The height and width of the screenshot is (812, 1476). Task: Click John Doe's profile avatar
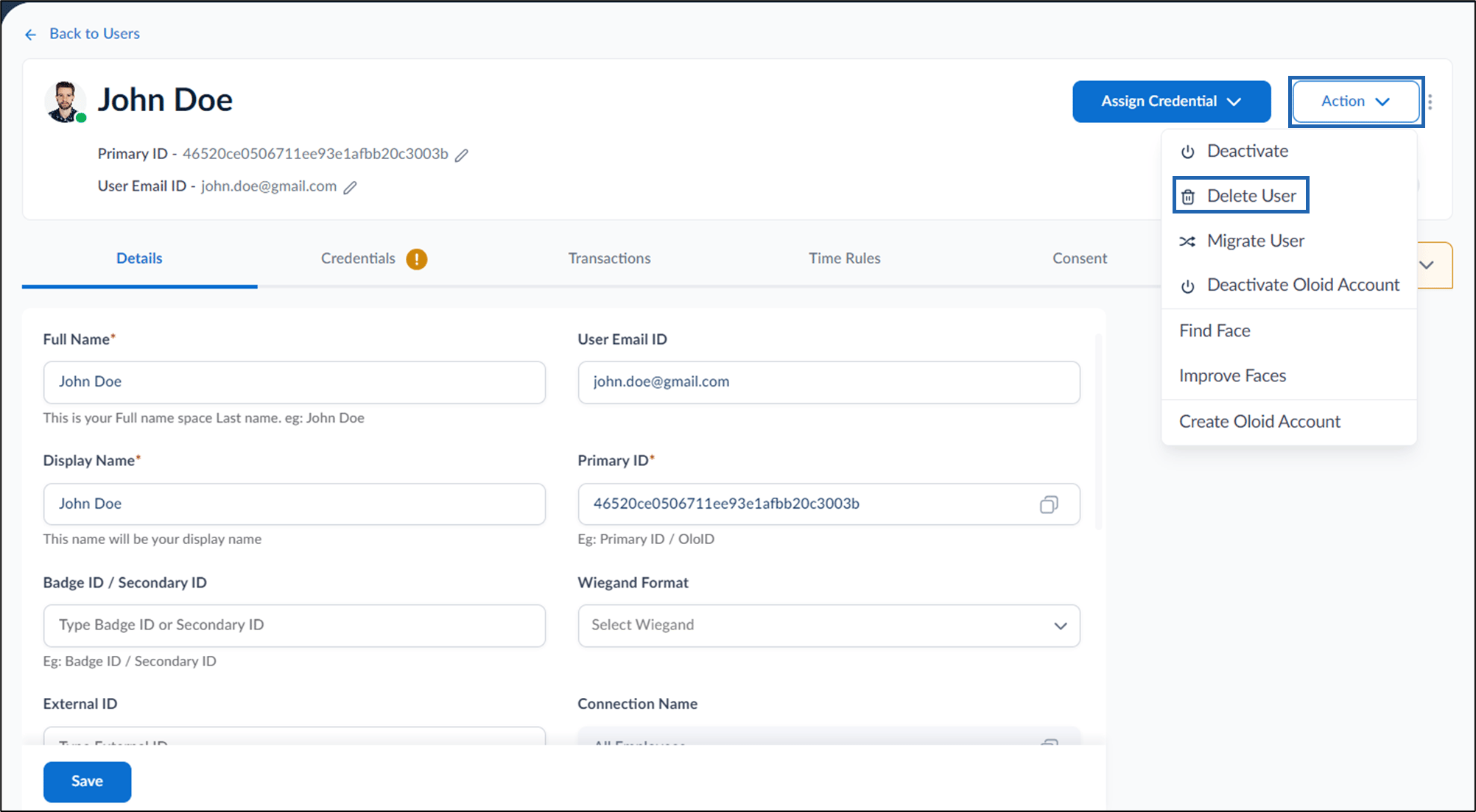(65, 102)
